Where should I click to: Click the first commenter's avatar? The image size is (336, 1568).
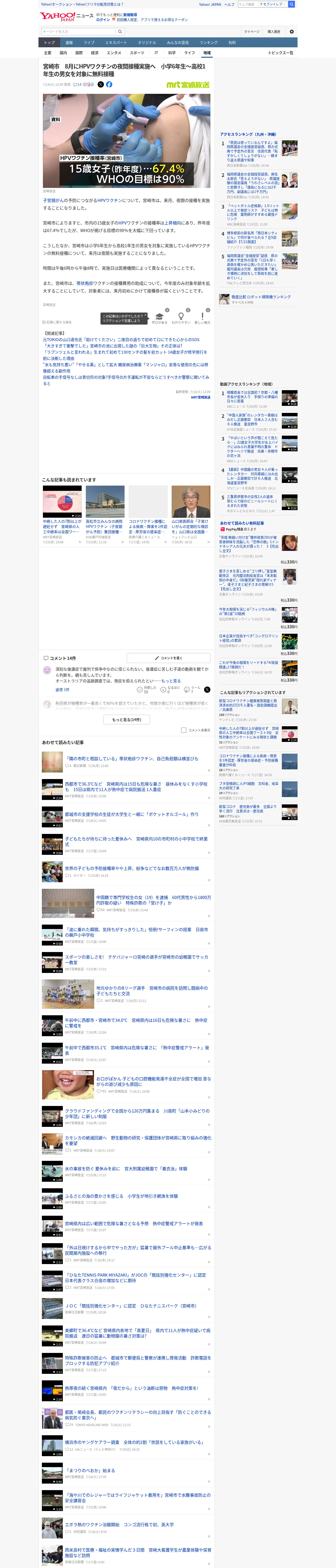coord(47,670)
